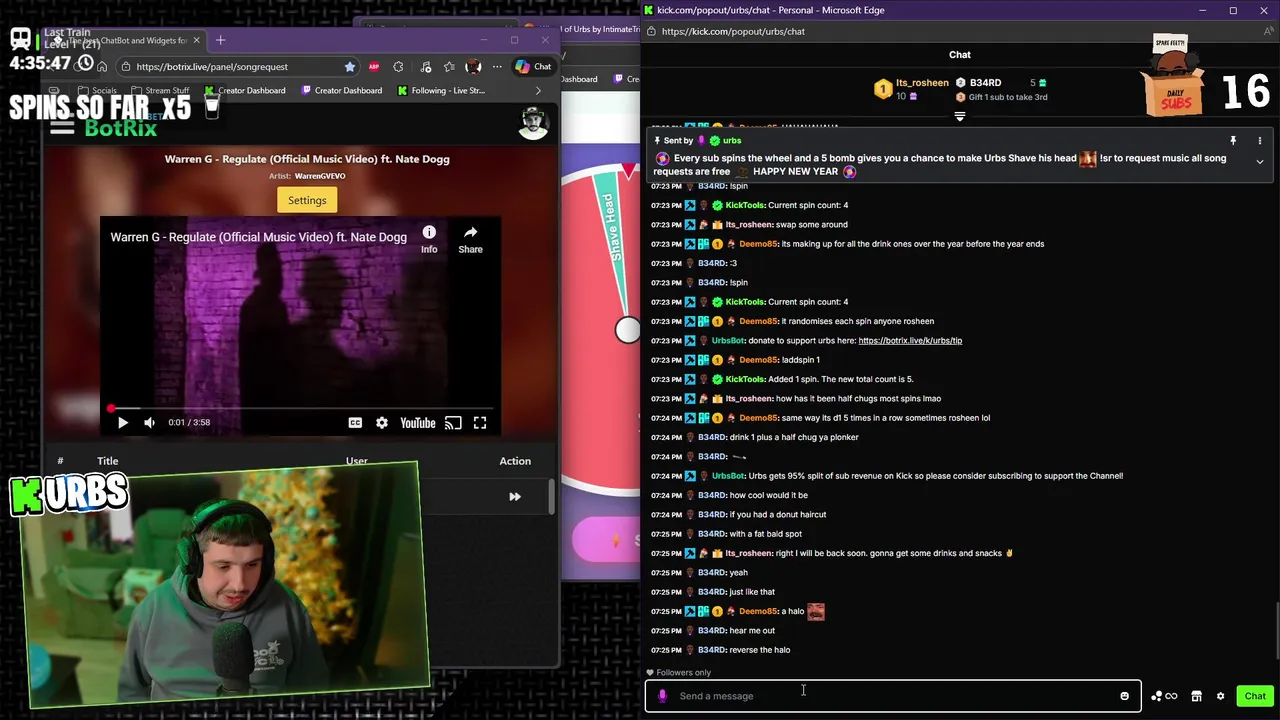Open browser profile picture

[x=473, y=67]
